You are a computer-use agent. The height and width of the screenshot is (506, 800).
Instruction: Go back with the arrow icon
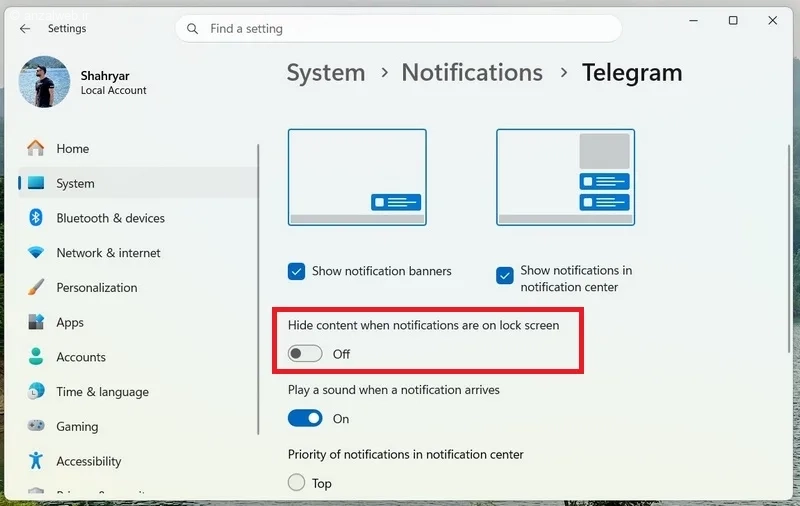click(x=24, y=29)
